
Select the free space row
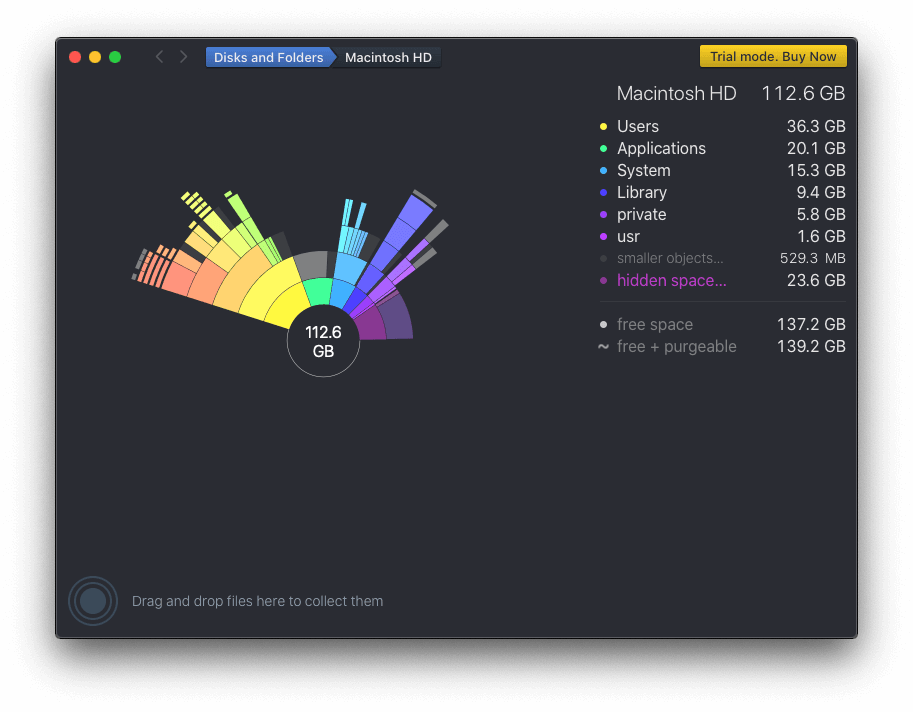click(x=654, y=325)
